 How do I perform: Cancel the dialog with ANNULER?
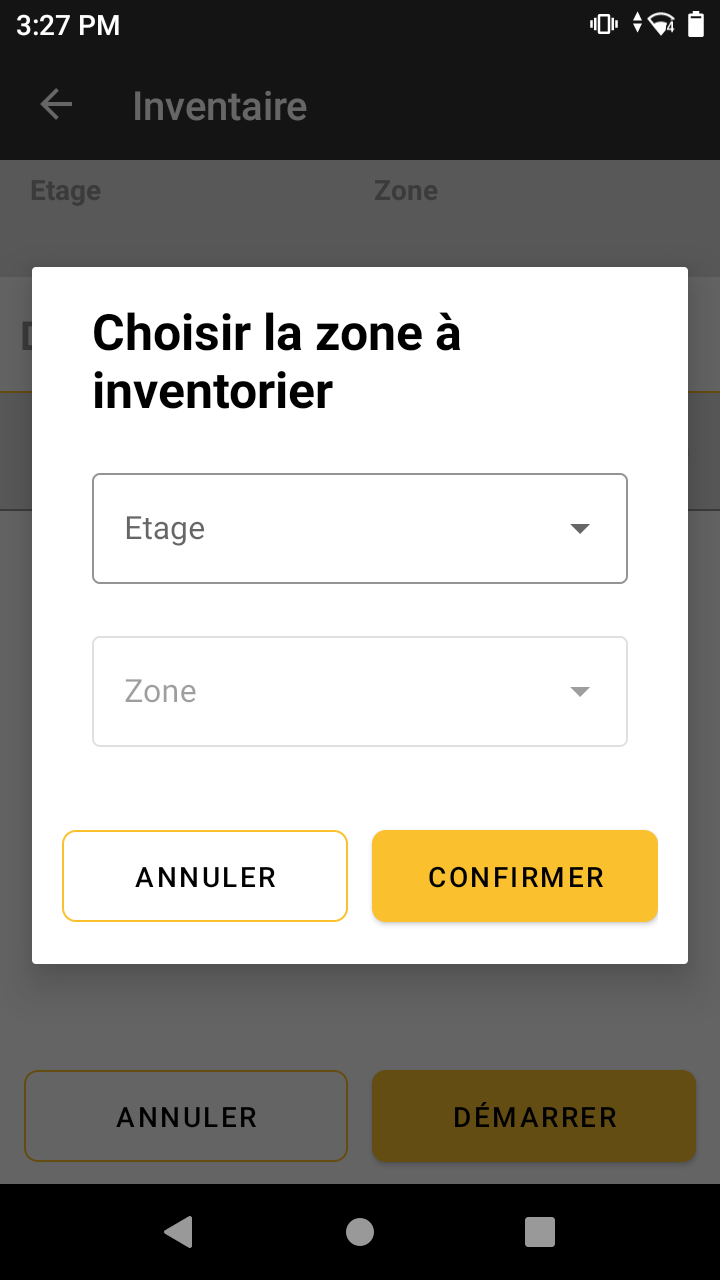tap(205, 876)
